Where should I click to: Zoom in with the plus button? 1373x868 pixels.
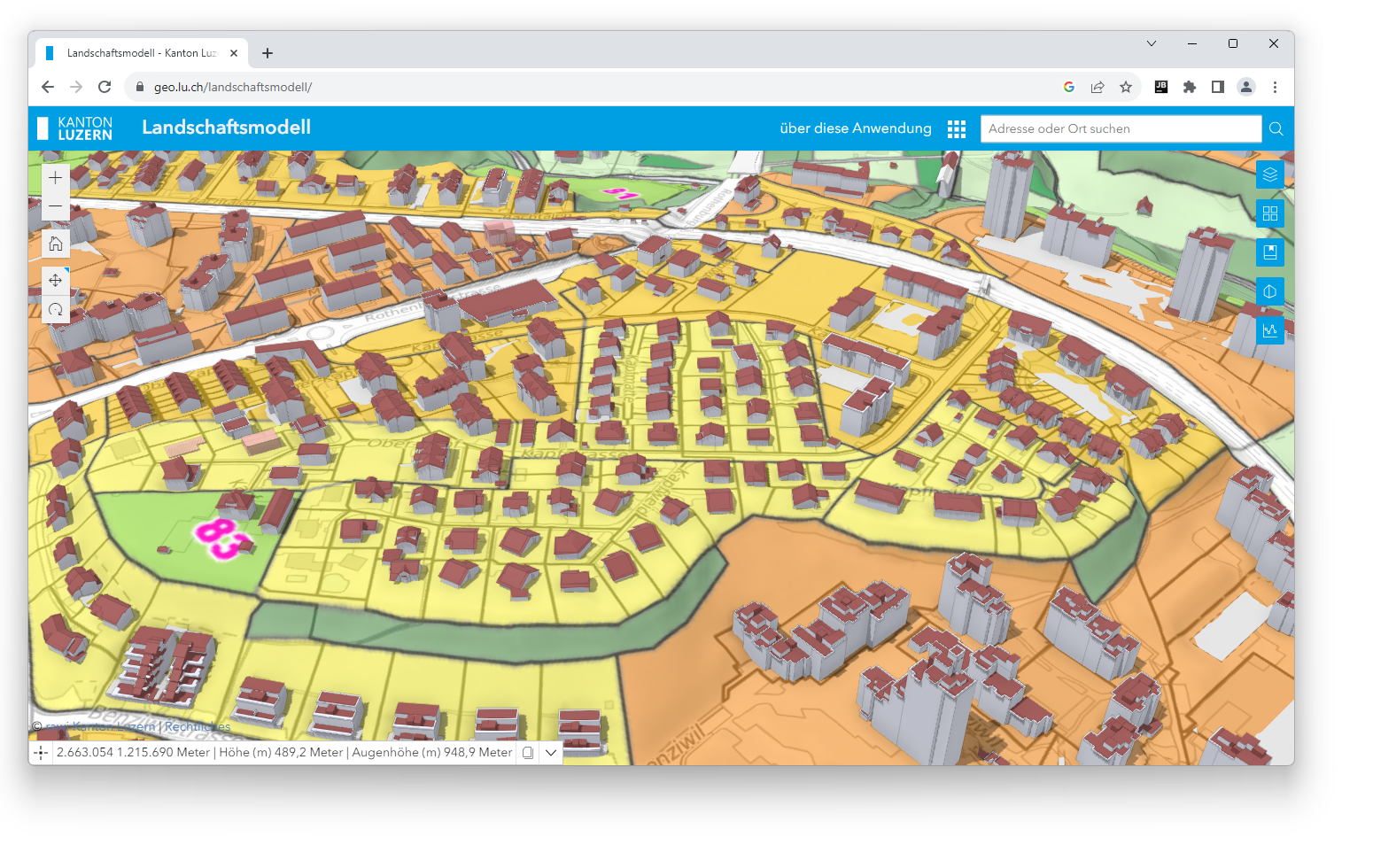pyautogui.click(x=55, y=178)
